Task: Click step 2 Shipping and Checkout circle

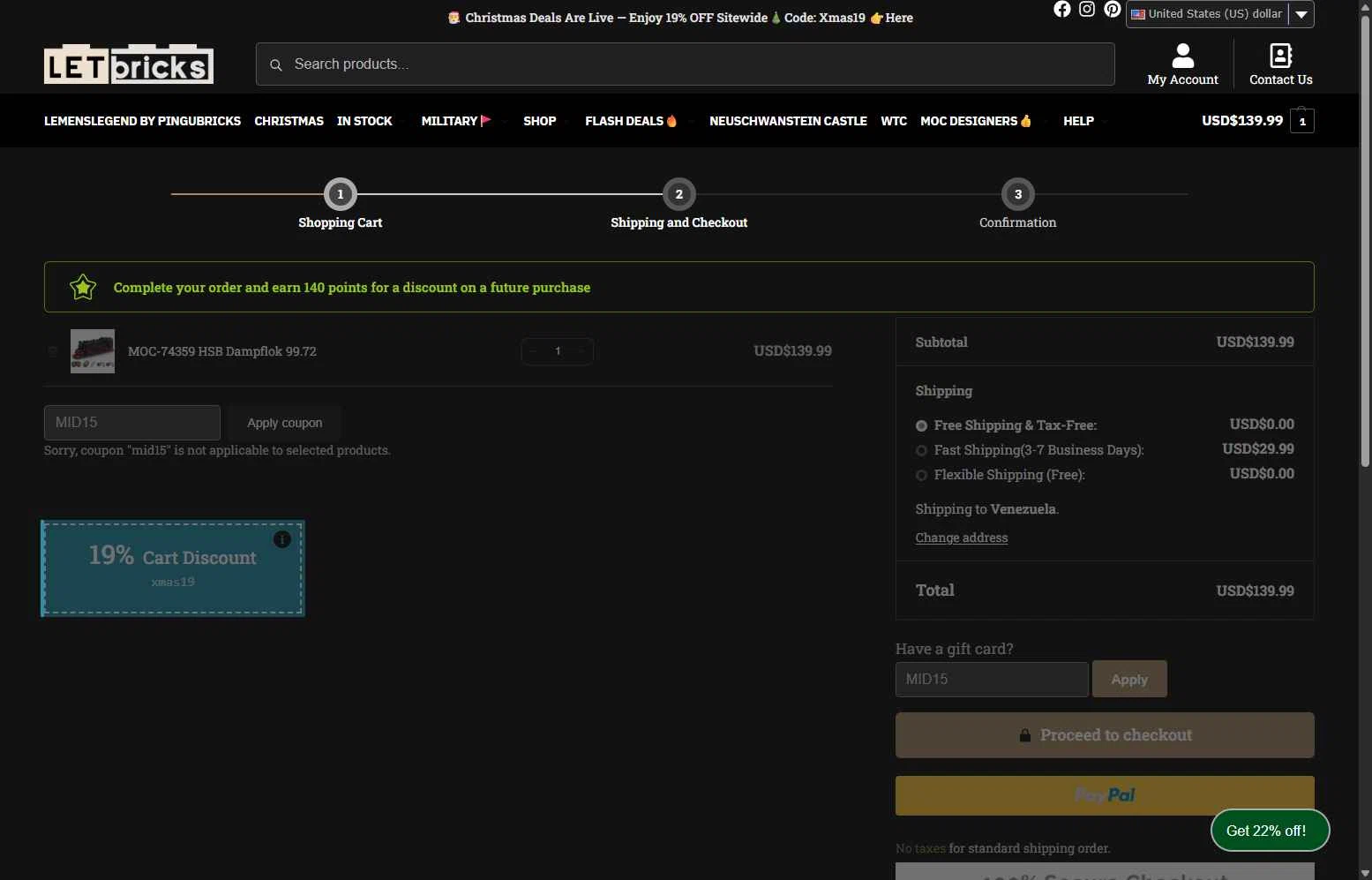Action: tap(679, 194)
